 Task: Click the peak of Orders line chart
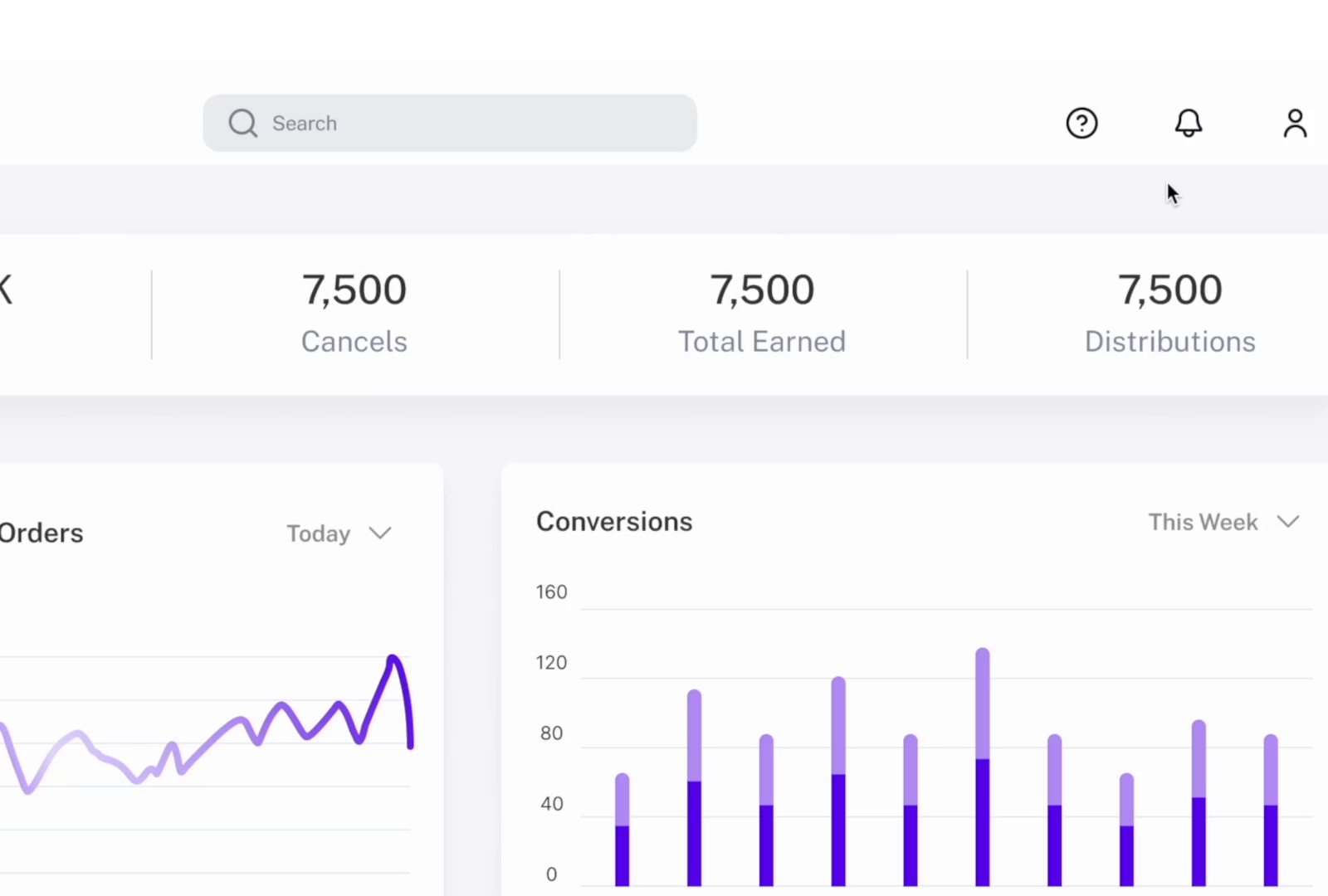tap(393, 659)
